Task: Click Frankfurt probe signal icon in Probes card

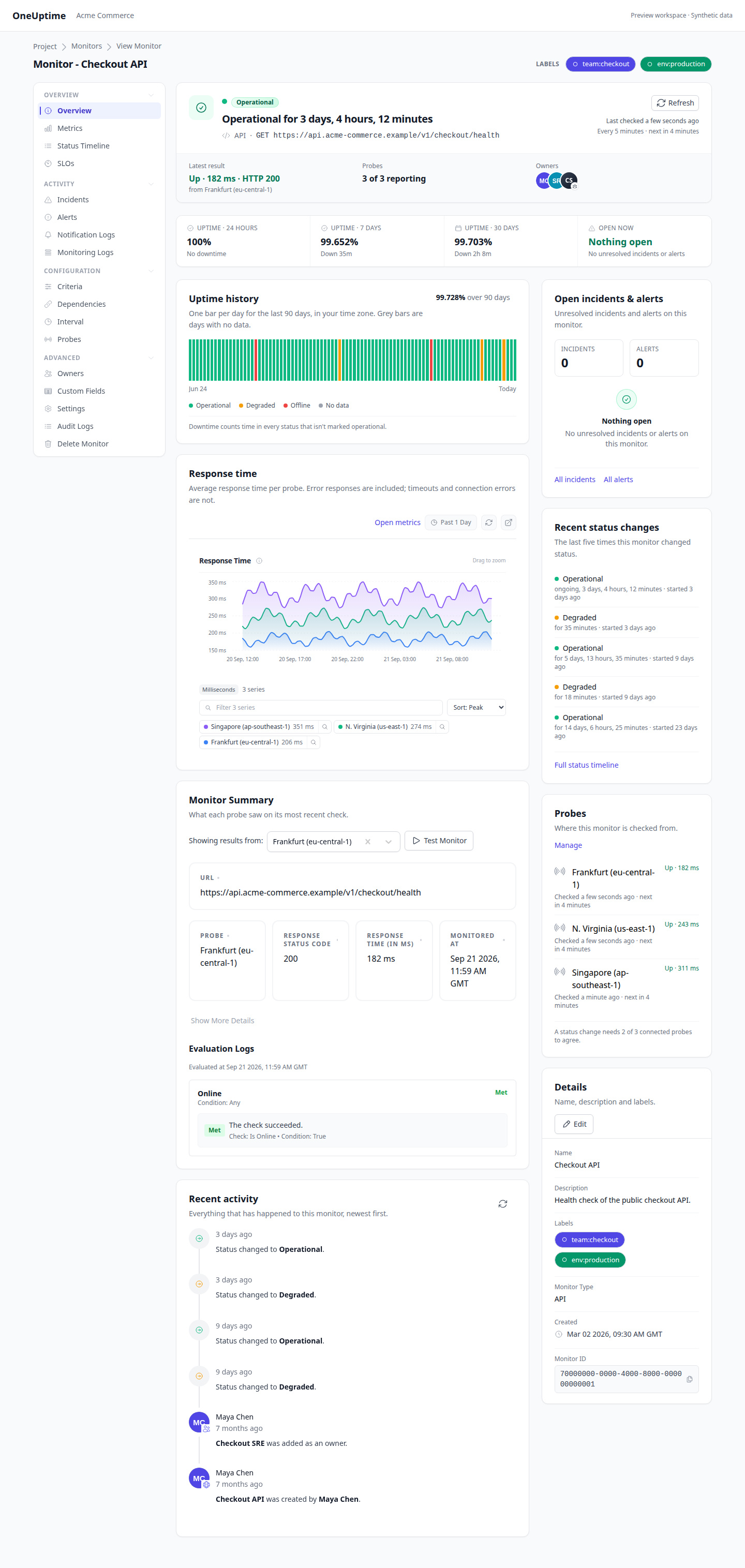Action: tap(559, 872)
